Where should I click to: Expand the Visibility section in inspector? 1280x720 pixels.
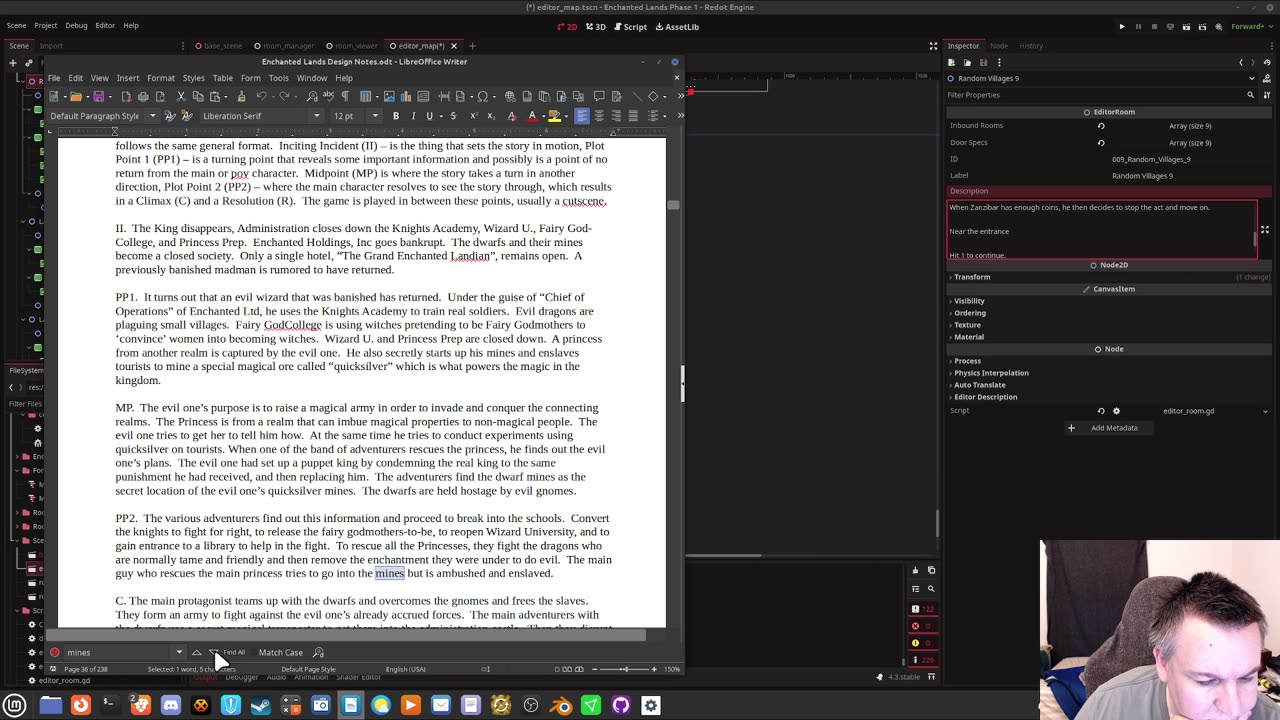968,301
